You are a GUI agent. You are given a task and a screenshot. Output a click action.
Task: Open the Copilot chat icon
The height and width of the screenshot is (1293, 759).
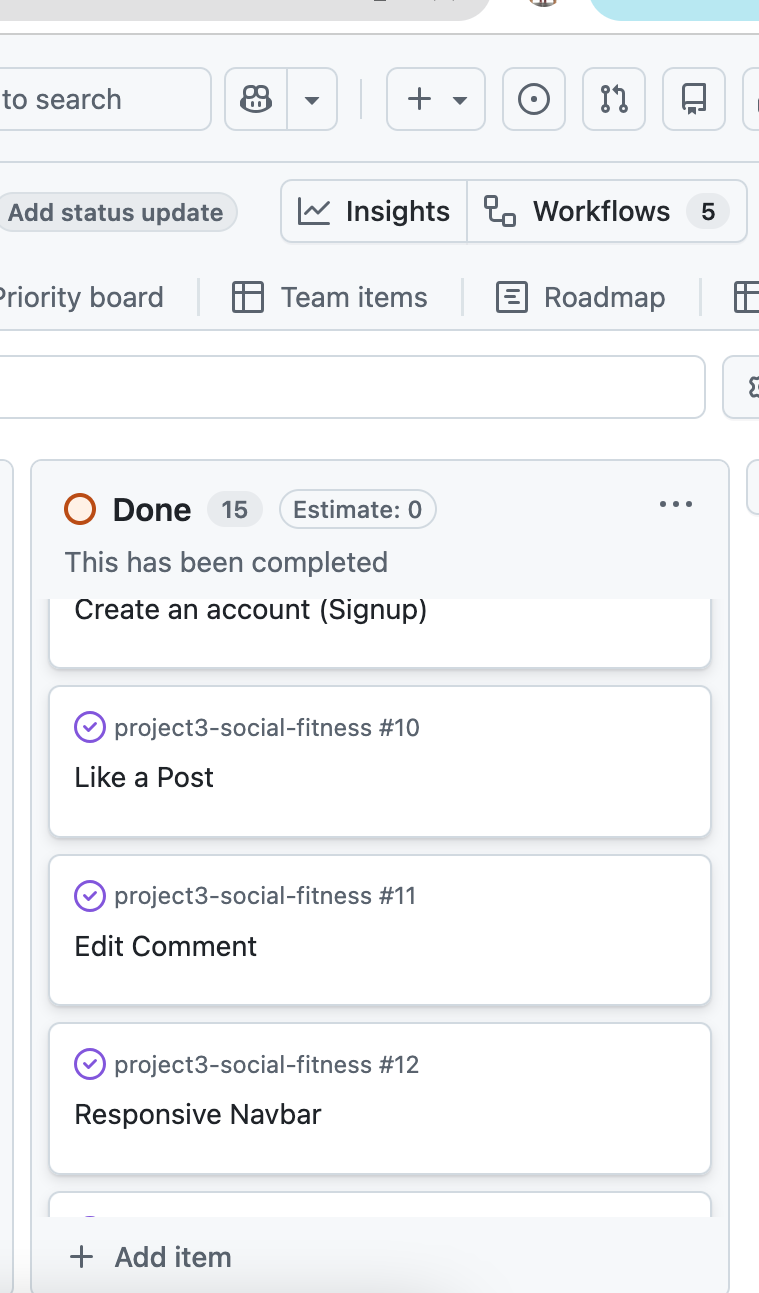pyautogui.click(x=256, y=99)
